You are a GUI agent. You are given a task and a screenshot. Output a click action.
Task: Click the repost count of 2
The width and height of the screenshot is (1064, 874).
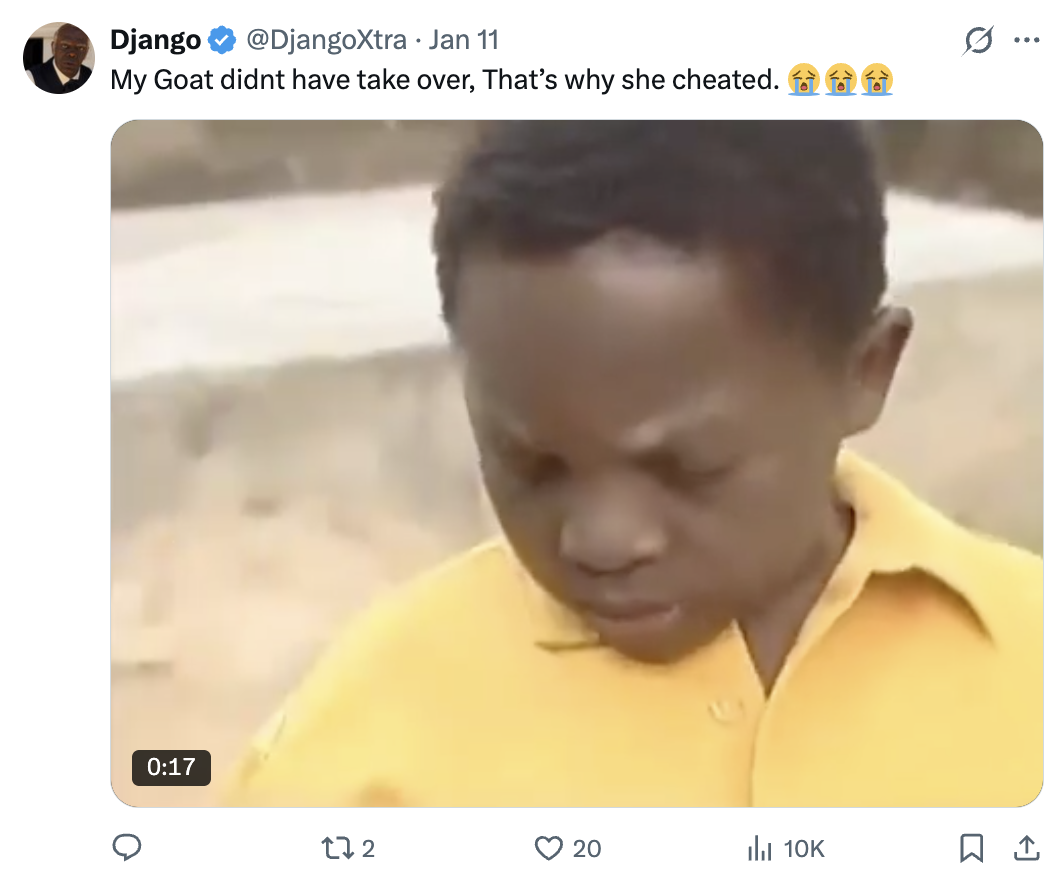[368, 849]
